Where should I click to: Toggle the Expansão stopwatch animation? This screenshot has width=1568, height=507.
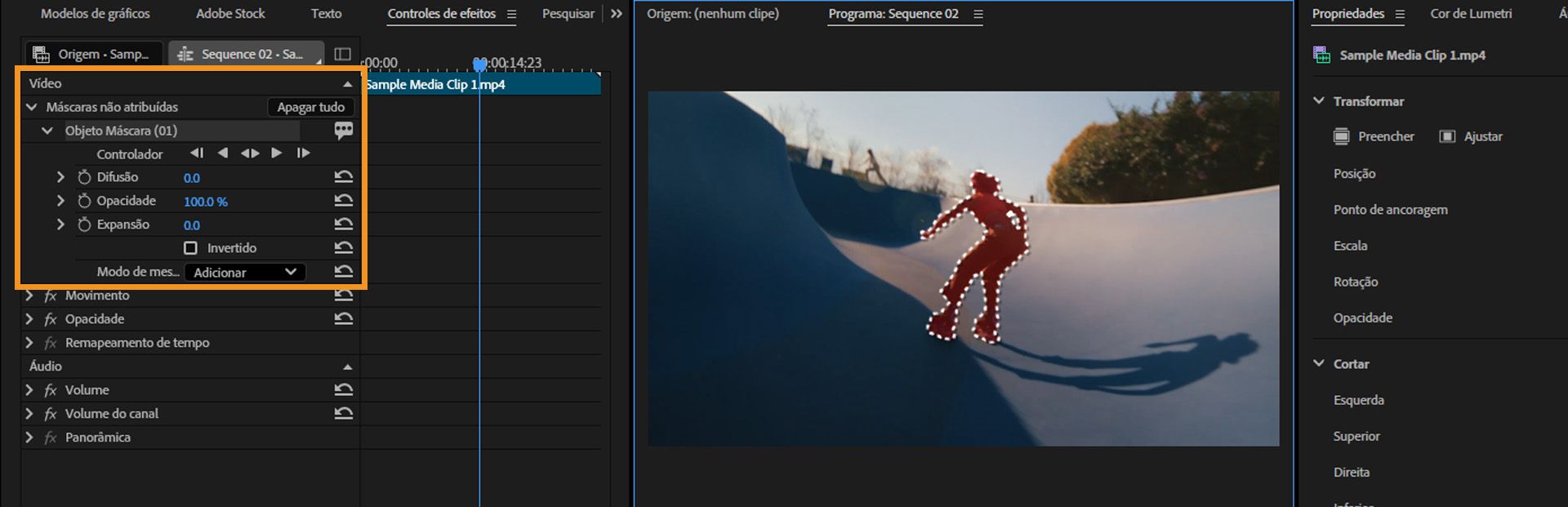click(84, 225)
